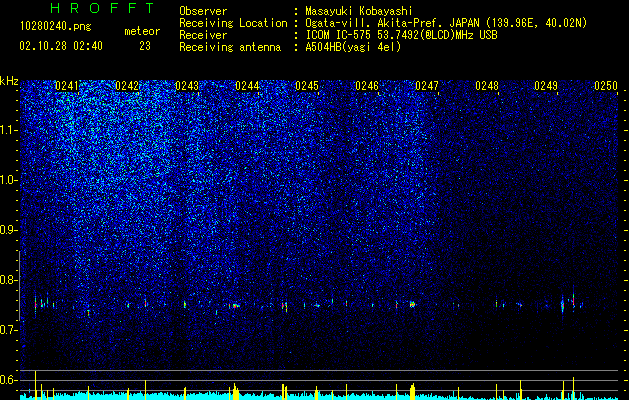Click the 'Receiving antenna' label
Screen dimensions: 629x400
pyautogui.click(x=230, y=47)
